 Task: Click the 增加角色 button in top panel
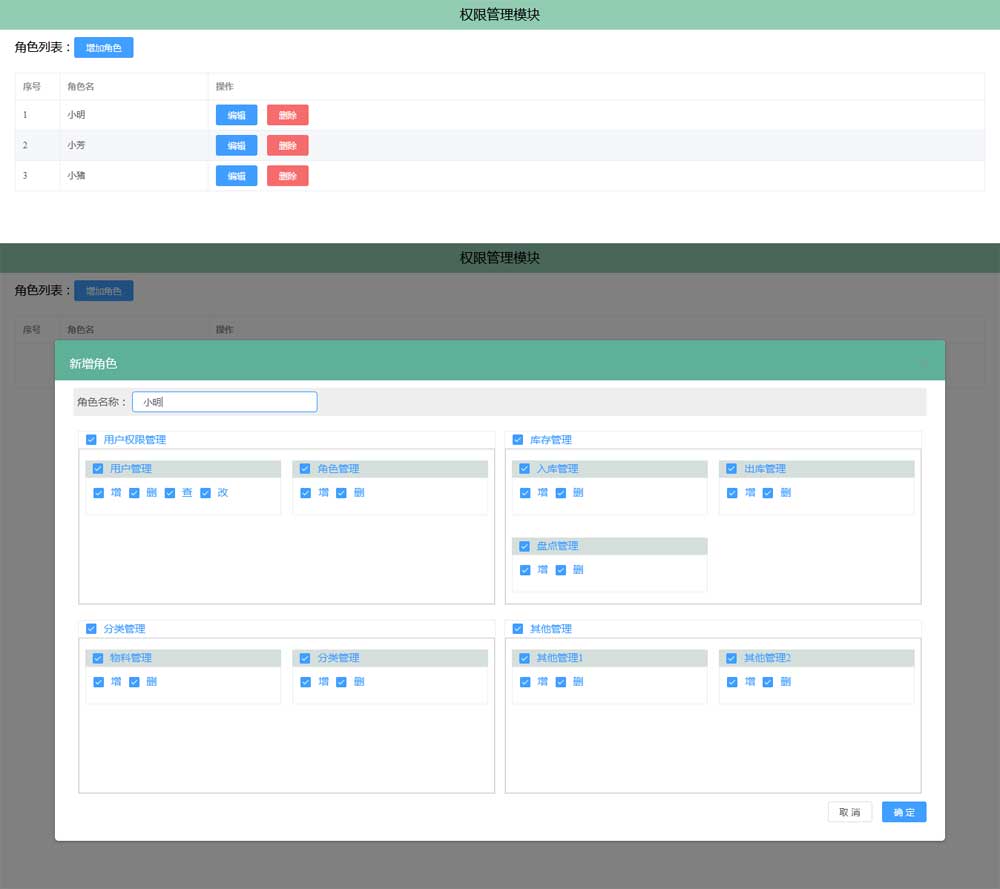point(103,47)
